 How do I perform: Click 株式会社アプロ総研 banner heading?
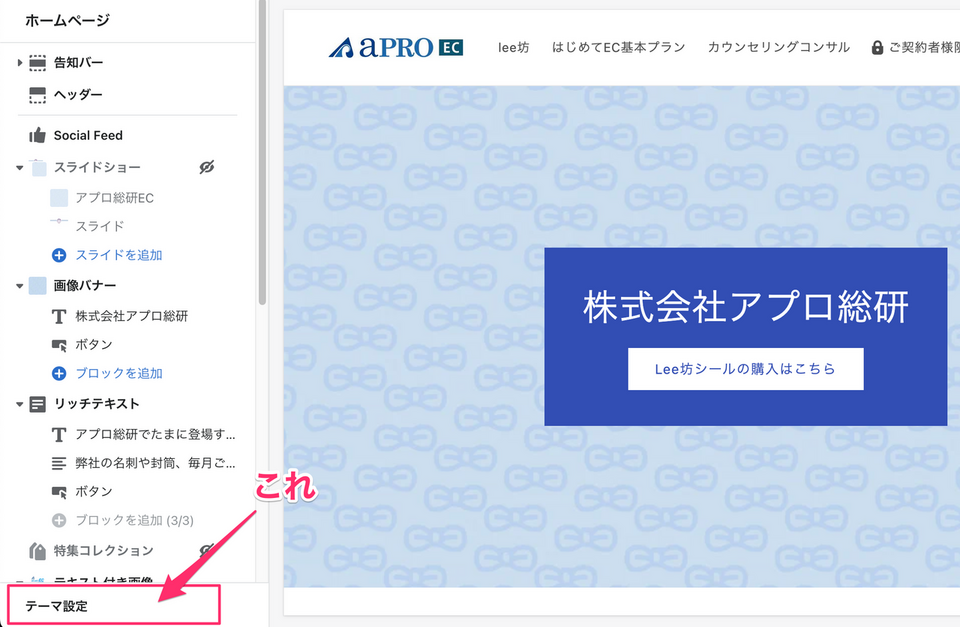pyautogui.click(x=746, y=306)
